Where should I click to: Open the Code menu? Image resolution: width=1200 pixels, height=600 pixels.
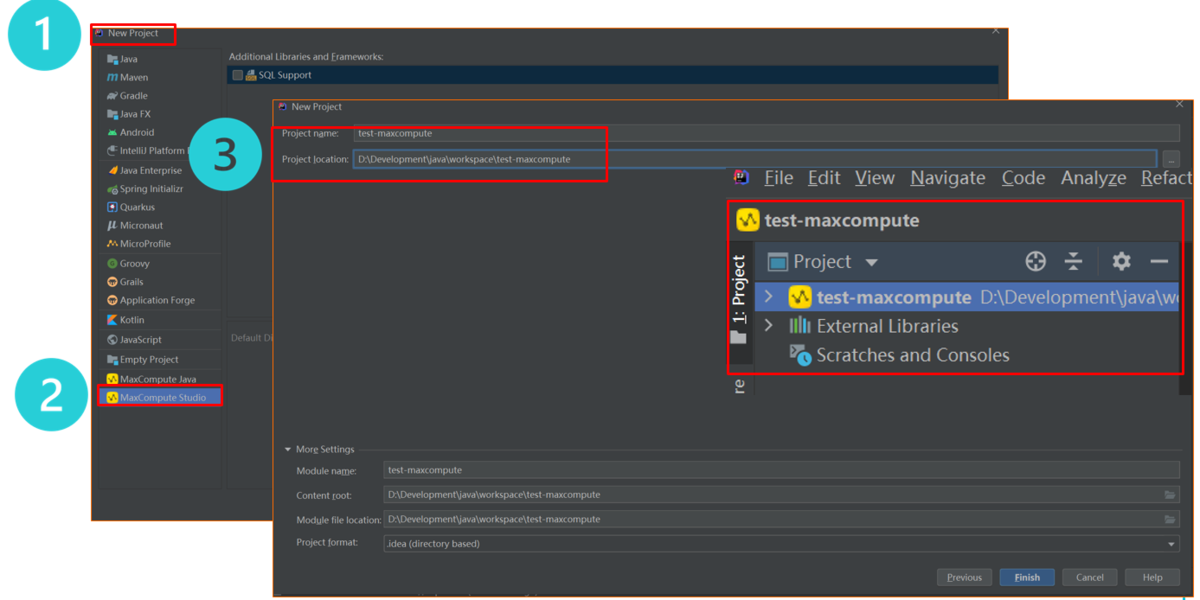(x=1023, y=178)
